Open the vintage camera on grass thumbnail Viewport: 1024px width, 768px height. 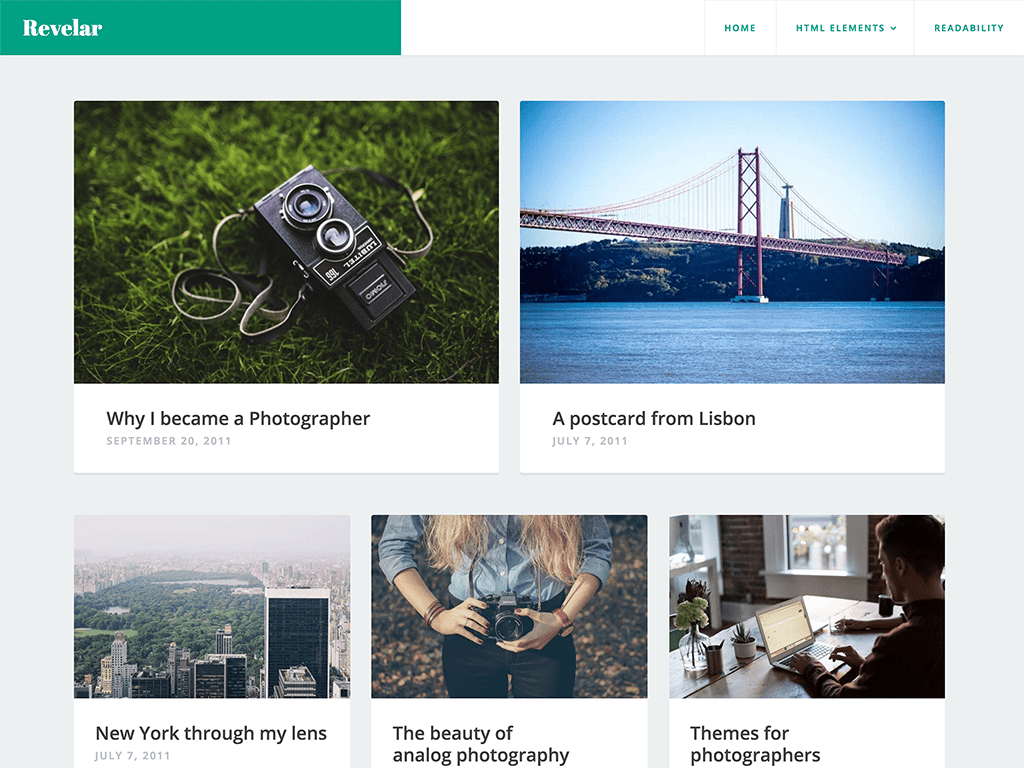(x=286, y=242)
